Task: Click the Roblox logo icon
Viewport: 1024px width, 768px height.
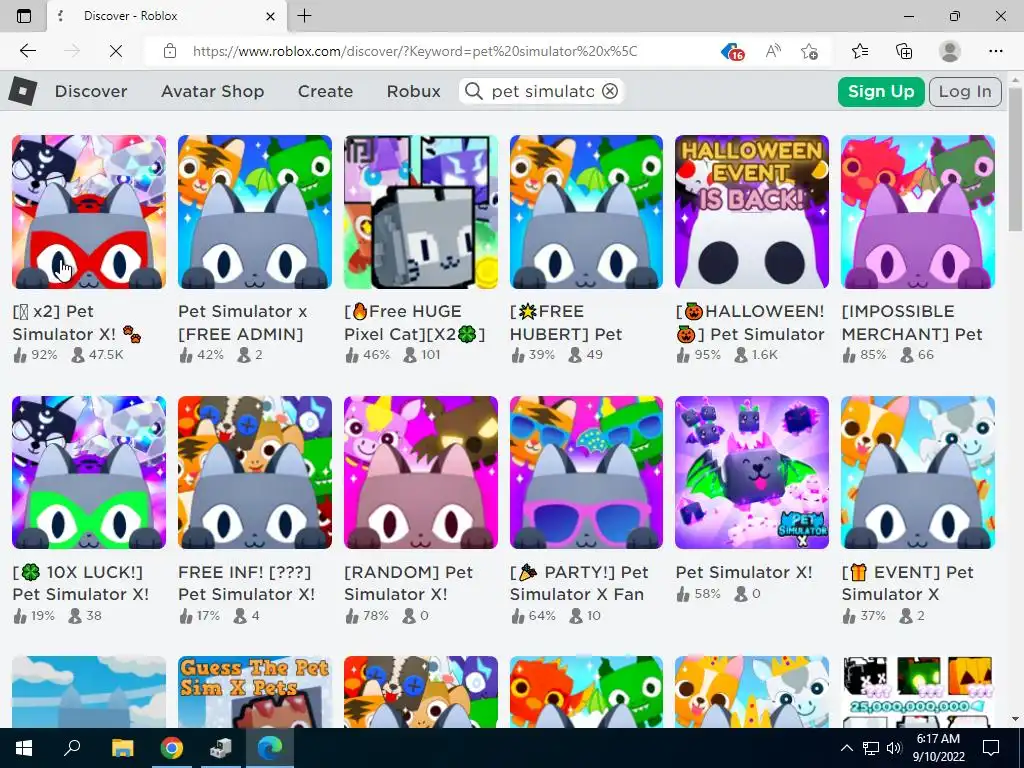Action: [x=22, y=91]
